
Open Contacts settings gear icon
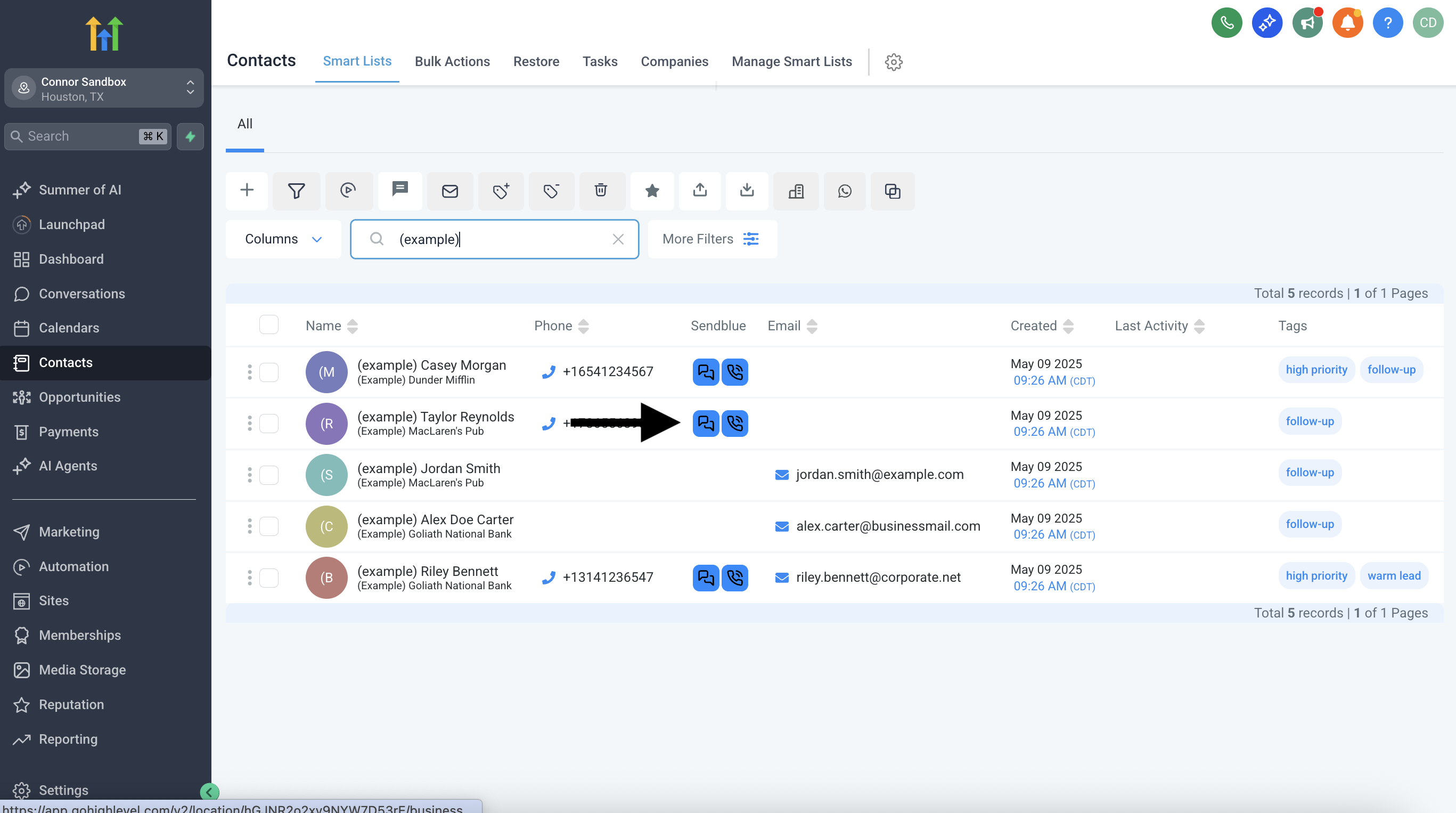pyautogui.click(x=894, y=62)
